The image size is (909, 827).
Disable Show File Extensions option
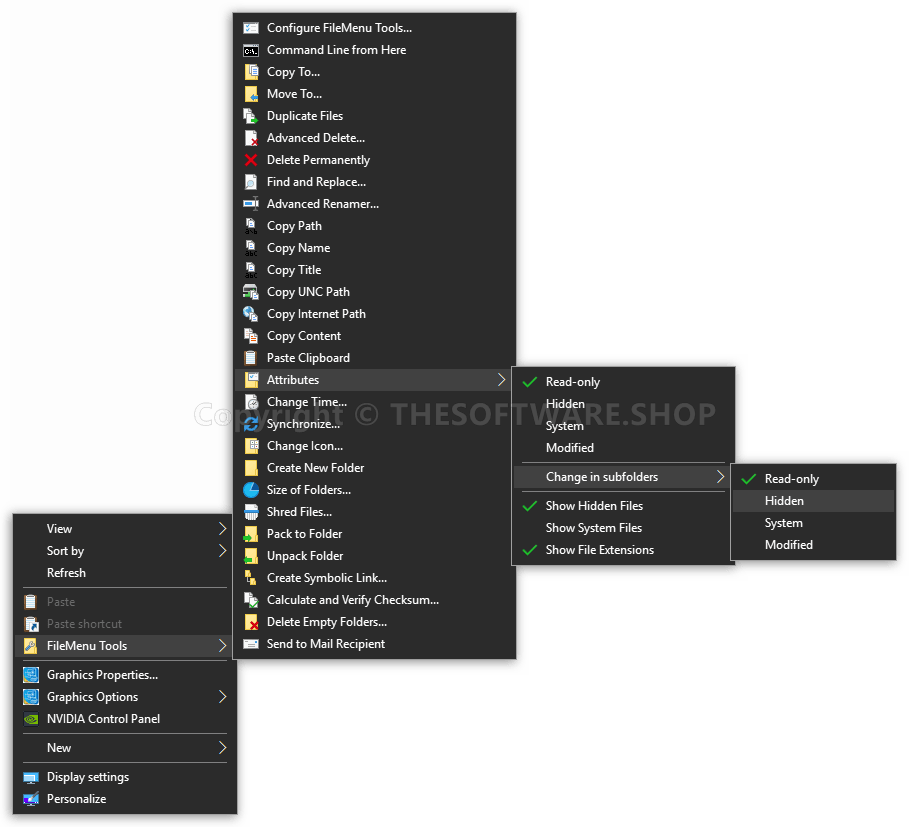(x=623, y=550)
